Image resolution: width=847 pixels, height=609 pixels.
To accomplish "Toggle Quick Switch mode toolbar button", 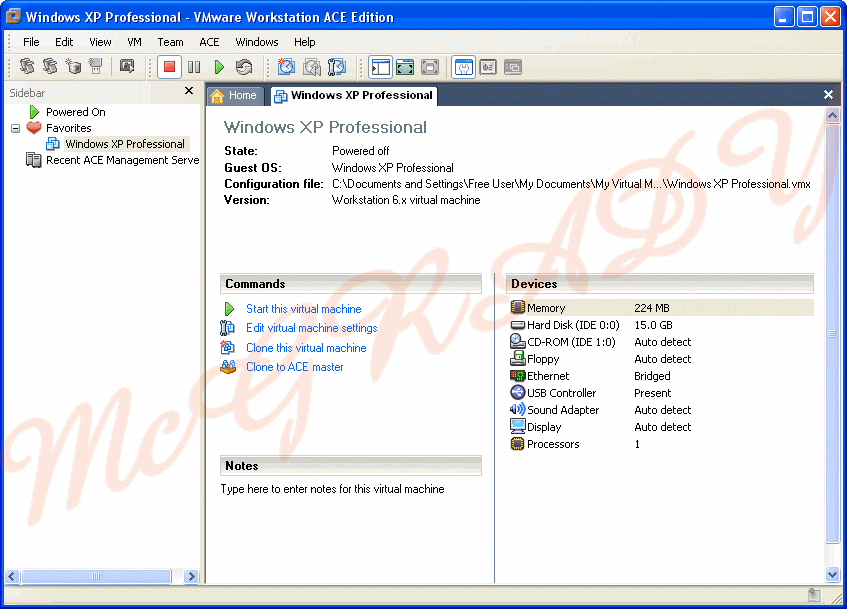I will pyautogui.click(x=430, y=67).
